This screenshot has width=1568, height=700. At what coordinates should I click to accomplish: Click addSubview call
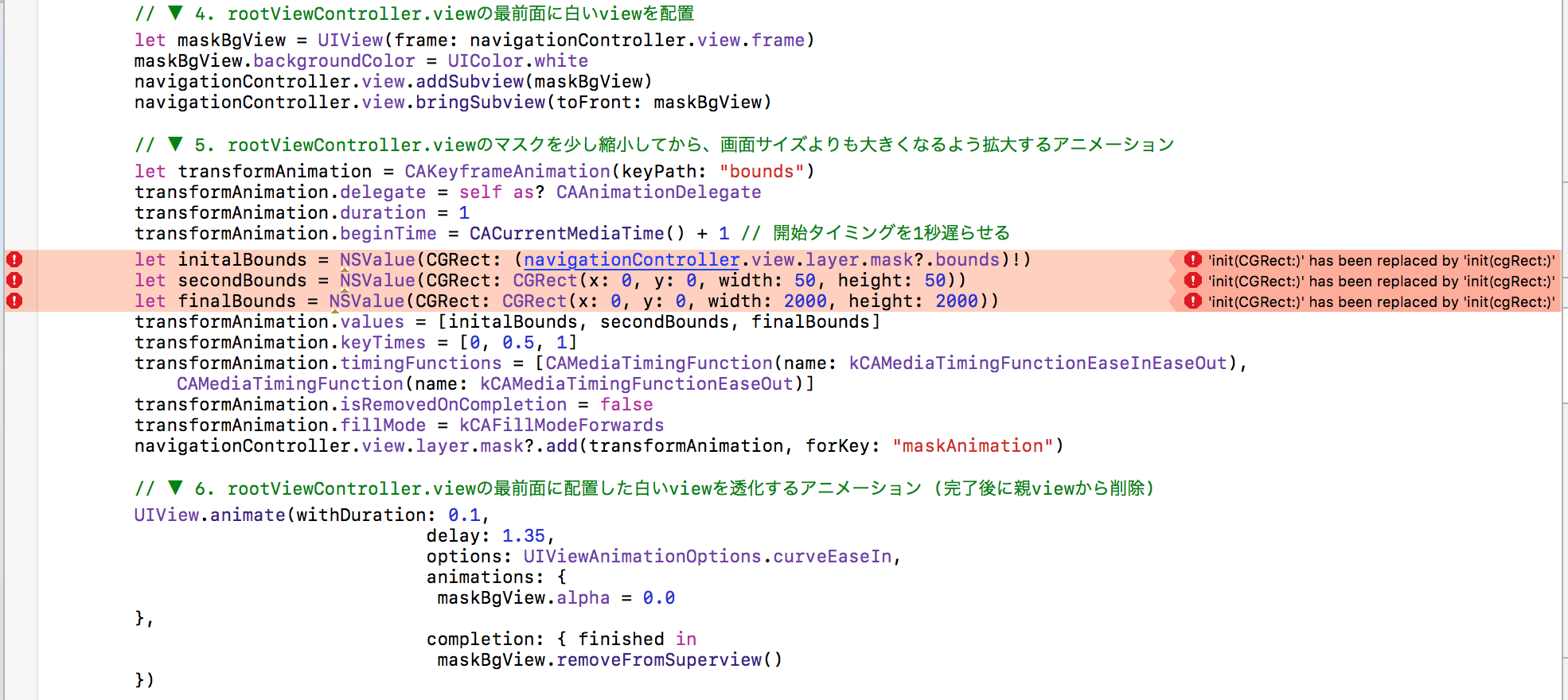pyautogui.click(x=470, y=82)
